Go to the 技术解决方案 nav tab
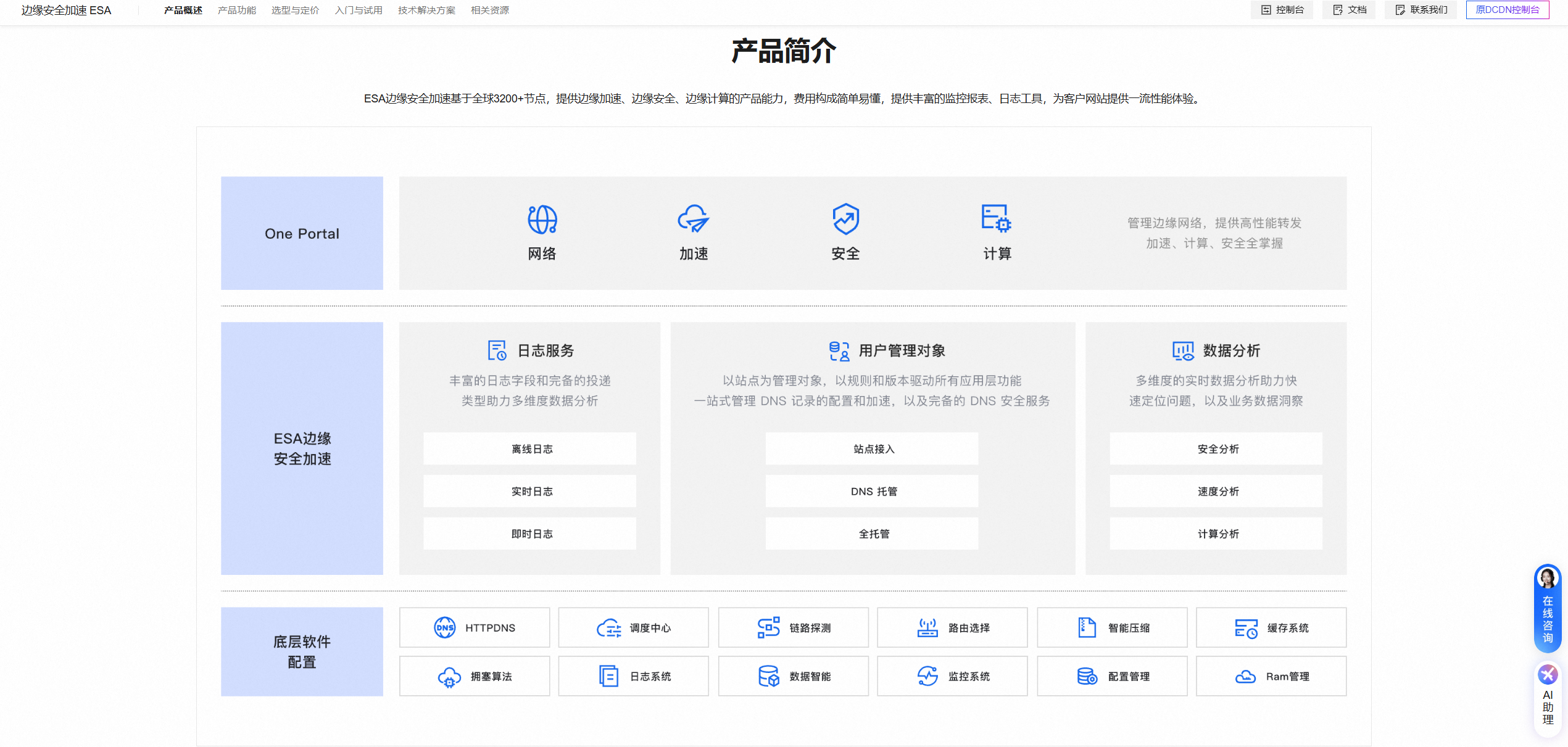 (426, 10)
